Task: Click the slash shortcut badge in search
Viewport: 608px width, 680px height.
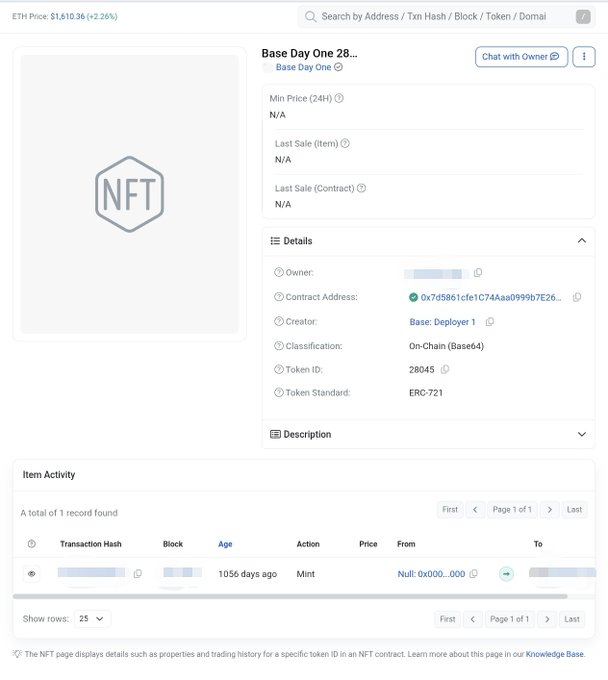Action: (x=583, y=17)
